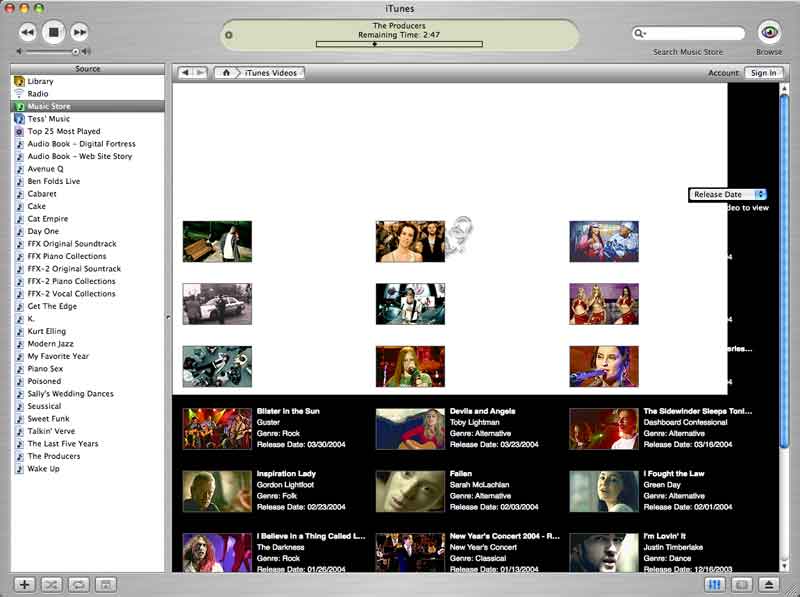Select Library in Source list
The width and height of the screenshot is (800, 597).
[88, 81]
